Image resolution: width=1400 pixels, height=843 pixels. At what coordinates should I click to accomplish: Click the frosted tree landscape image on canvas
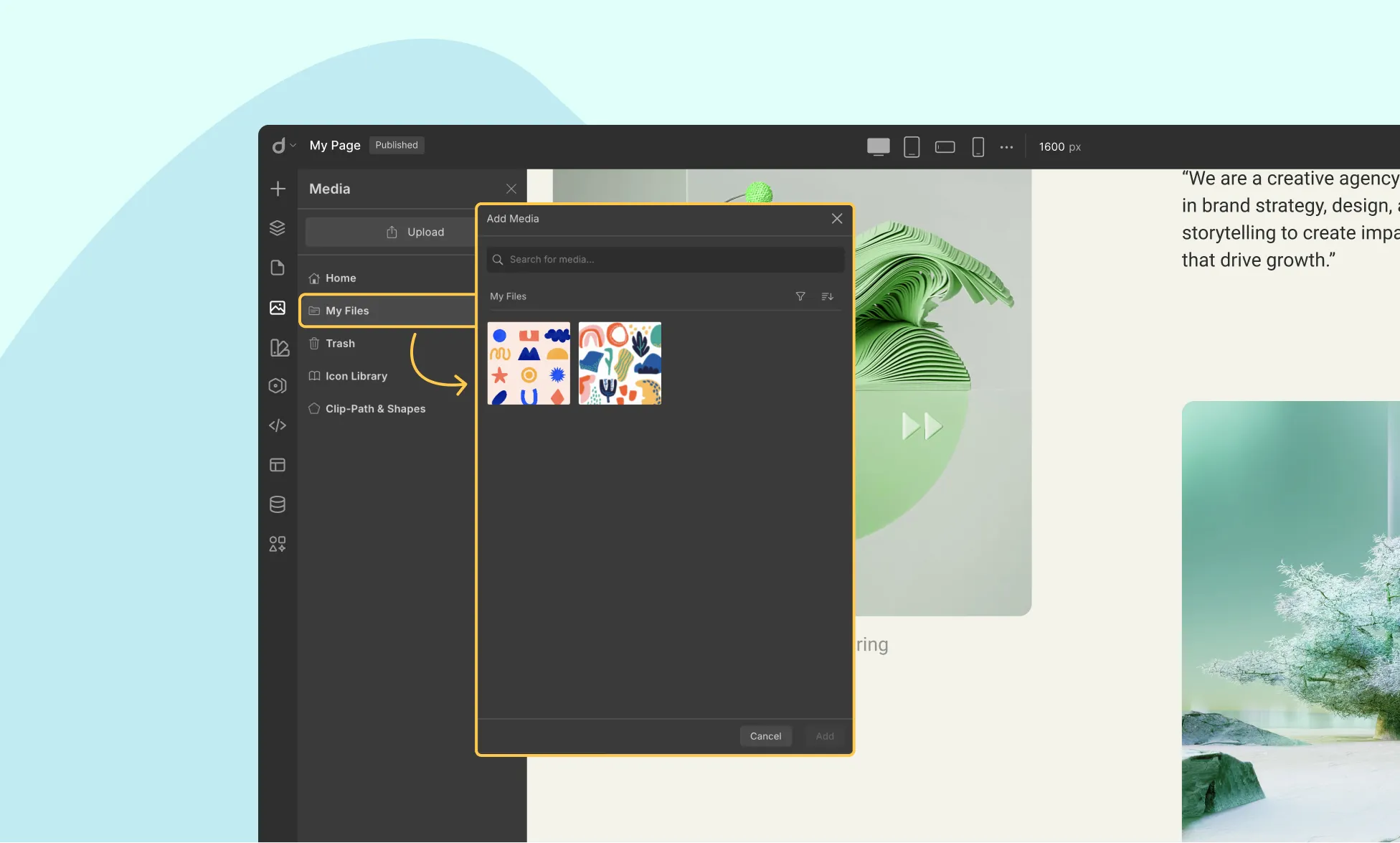(1291, 621)
